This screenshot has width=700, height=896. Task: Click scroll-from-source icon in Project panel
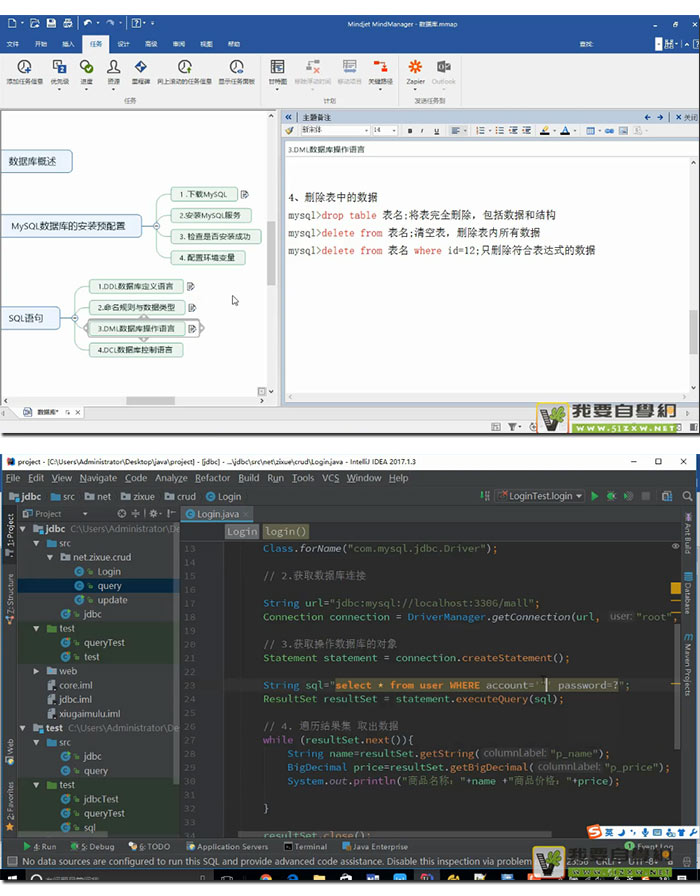[x=121, y=513]
